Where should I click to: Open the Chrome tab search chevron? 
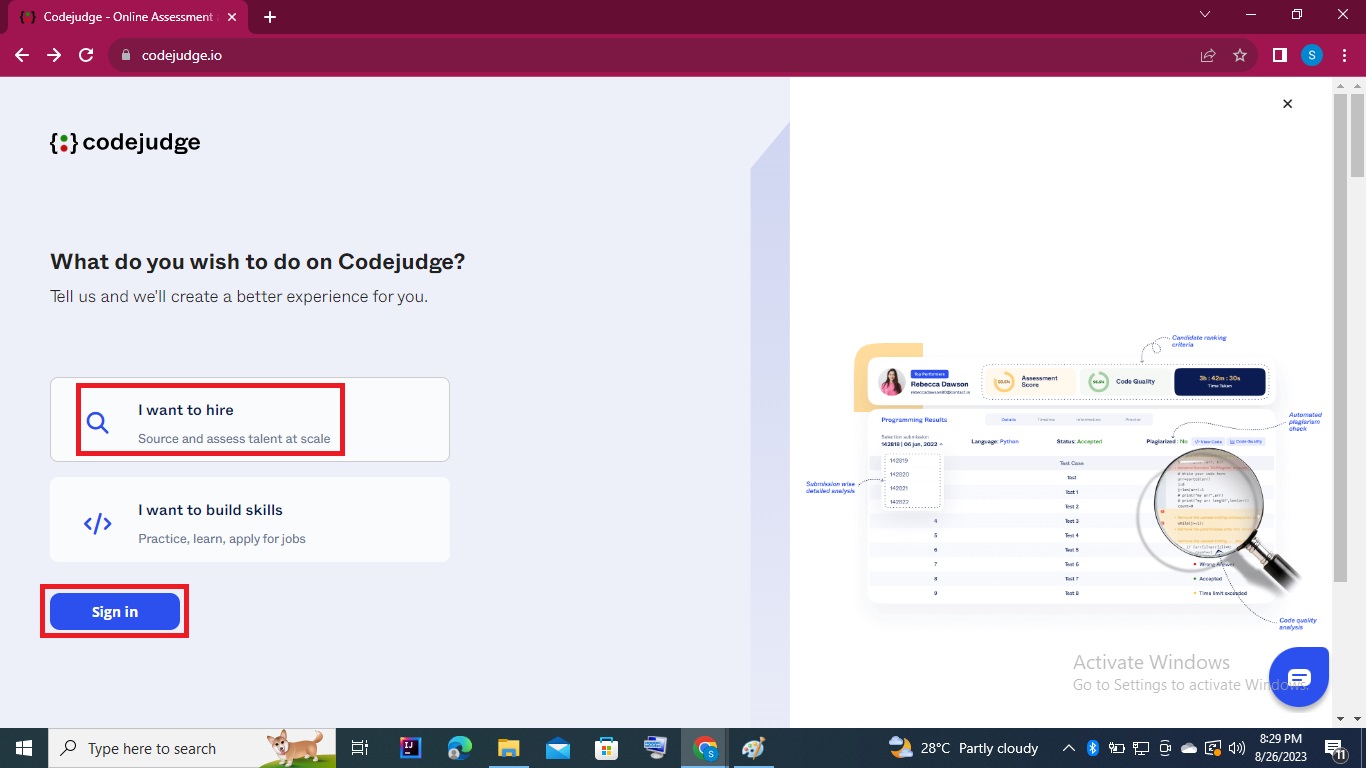tap(1204, 15)
